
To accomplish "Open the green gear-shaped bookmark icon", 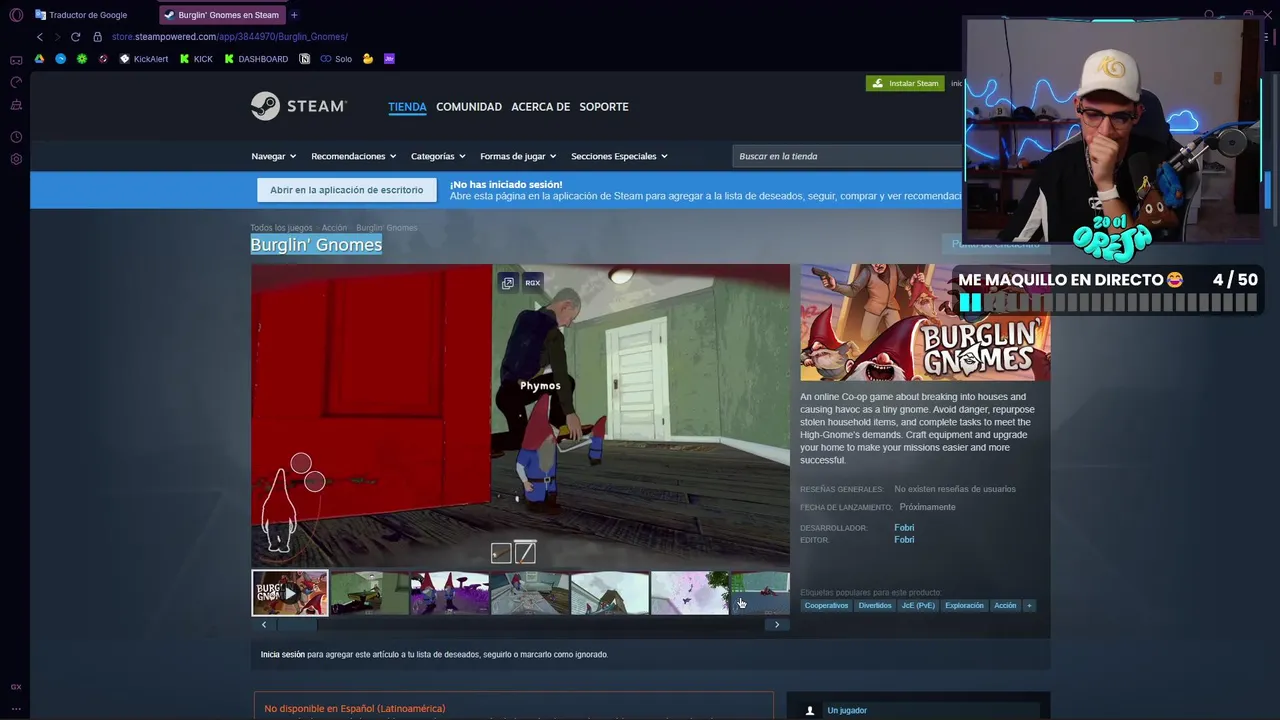I will (82, 59).
